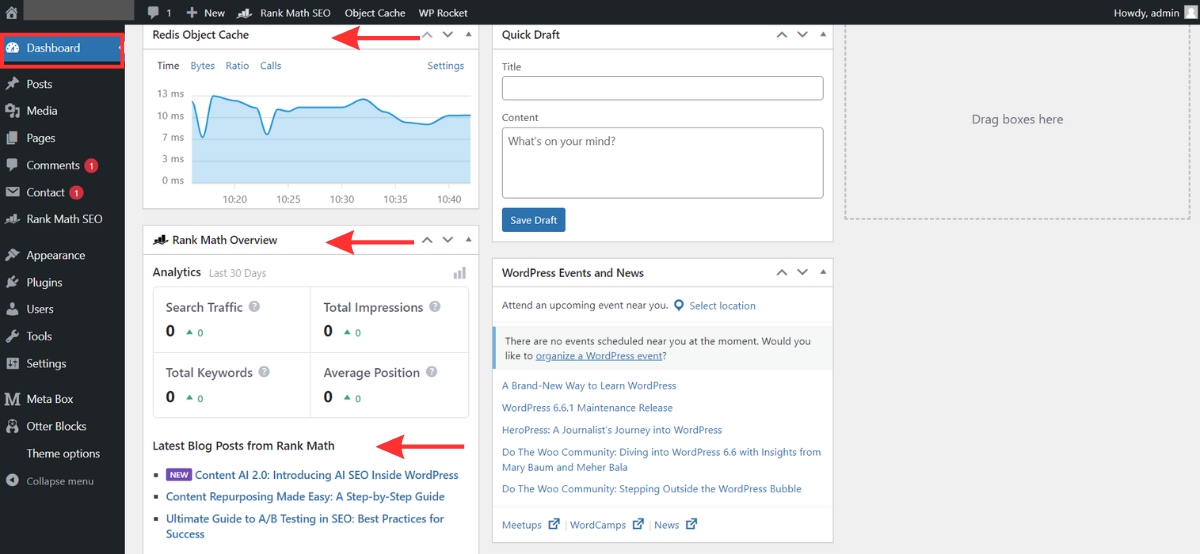The image size is (1200, 554).
Task: Open Rank Math SEO in admin bar
Action: tap(285, 12)
